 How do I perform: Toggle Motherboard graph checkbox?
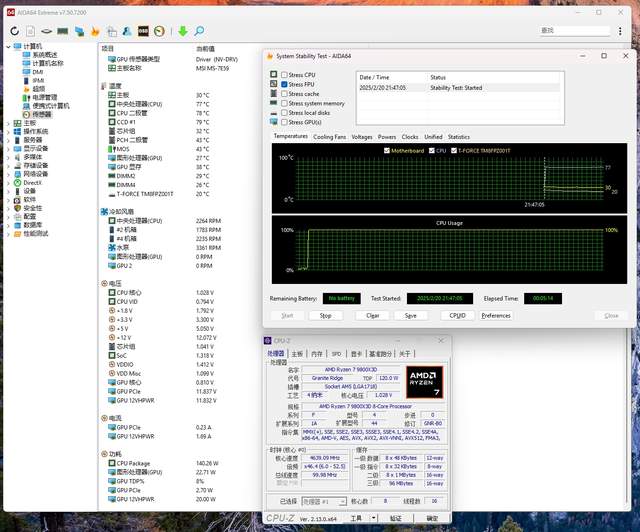387,151
